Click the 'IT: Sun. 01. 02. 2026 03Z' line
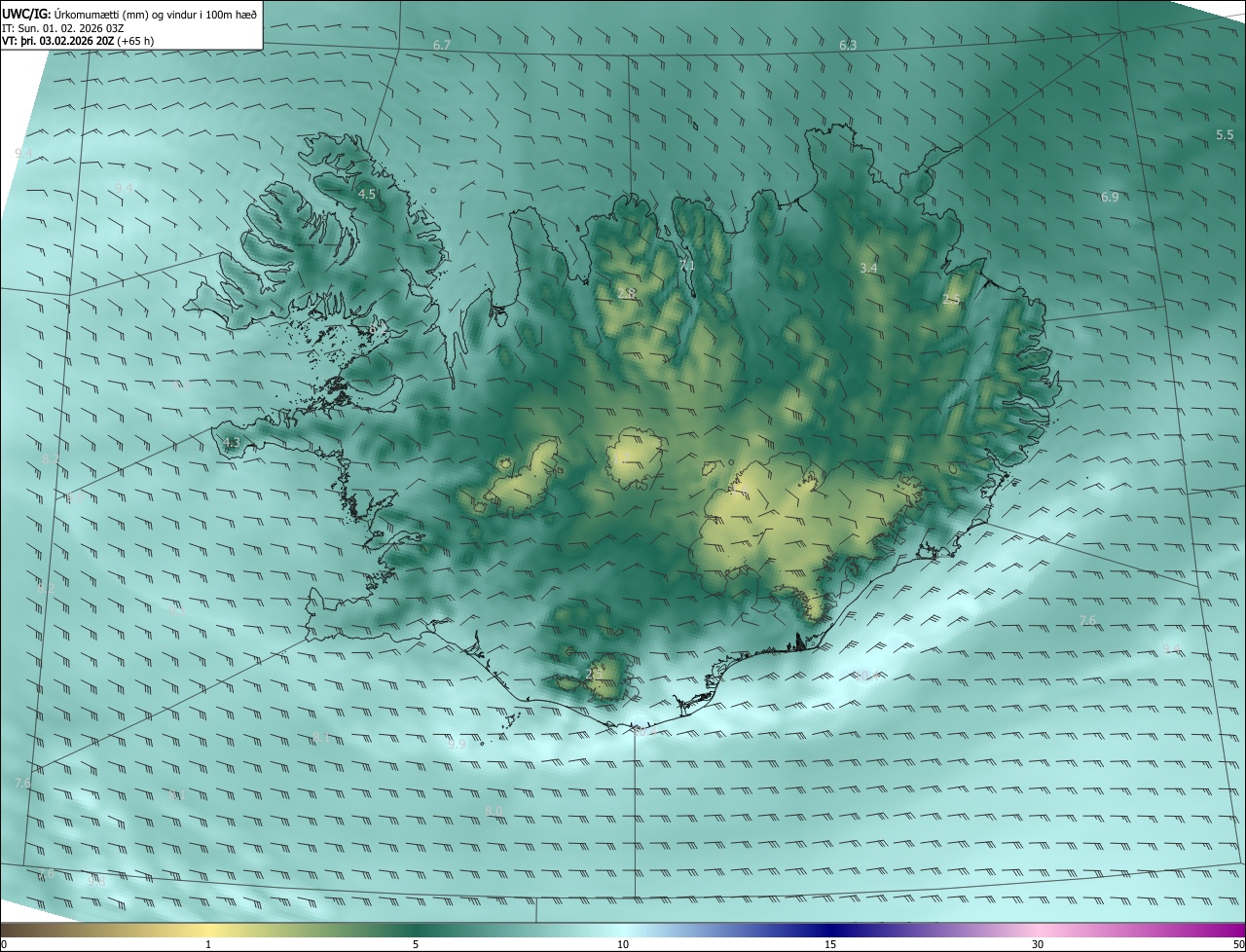Viewport: 1246px width, 952px height. [x=63, y=28]
